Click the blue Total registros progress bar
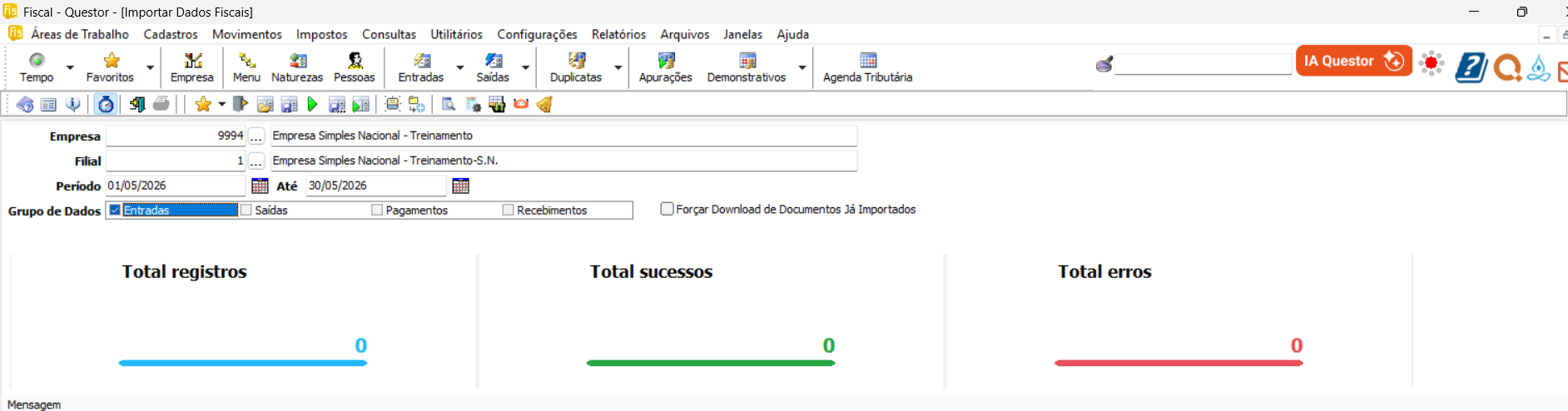Viewport: 1568px width, 411px height. tap(243, 363)
